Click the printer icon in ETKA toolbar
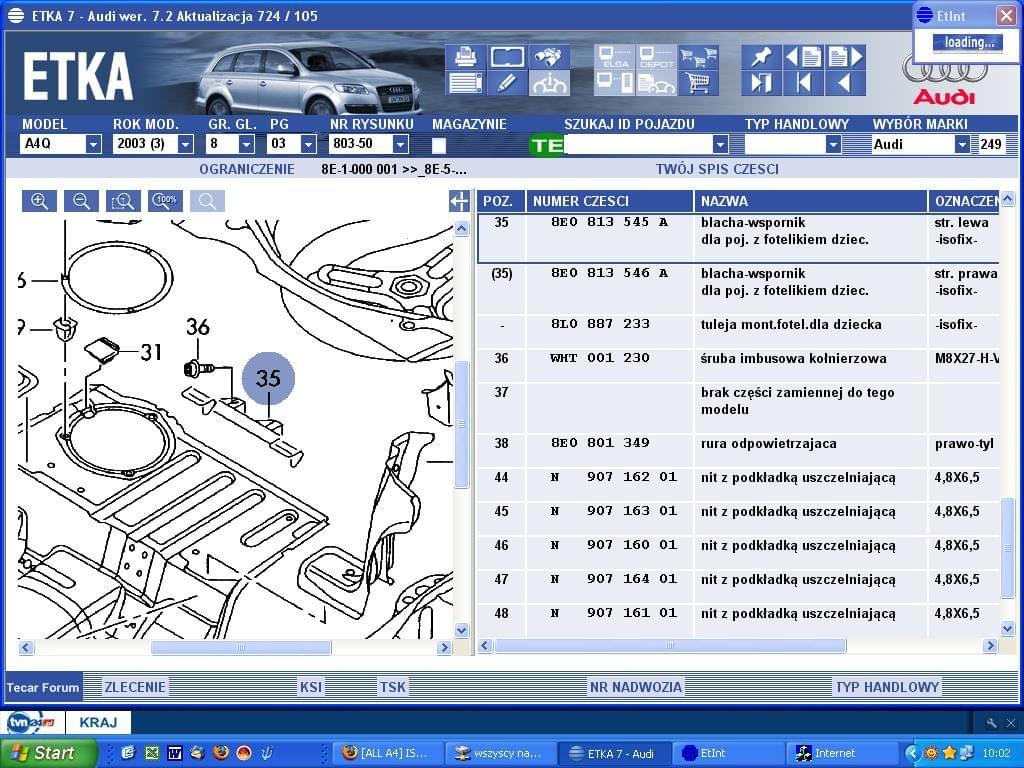This screenshot has height=768, width=1024. pyautogui.click(x=466, y=57)
